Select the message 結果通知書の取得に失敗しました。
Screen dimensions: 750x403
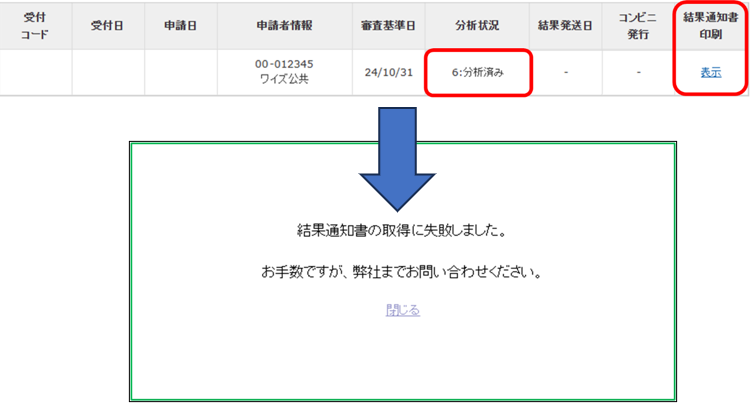pyautogui.click(x=402, y=230)
